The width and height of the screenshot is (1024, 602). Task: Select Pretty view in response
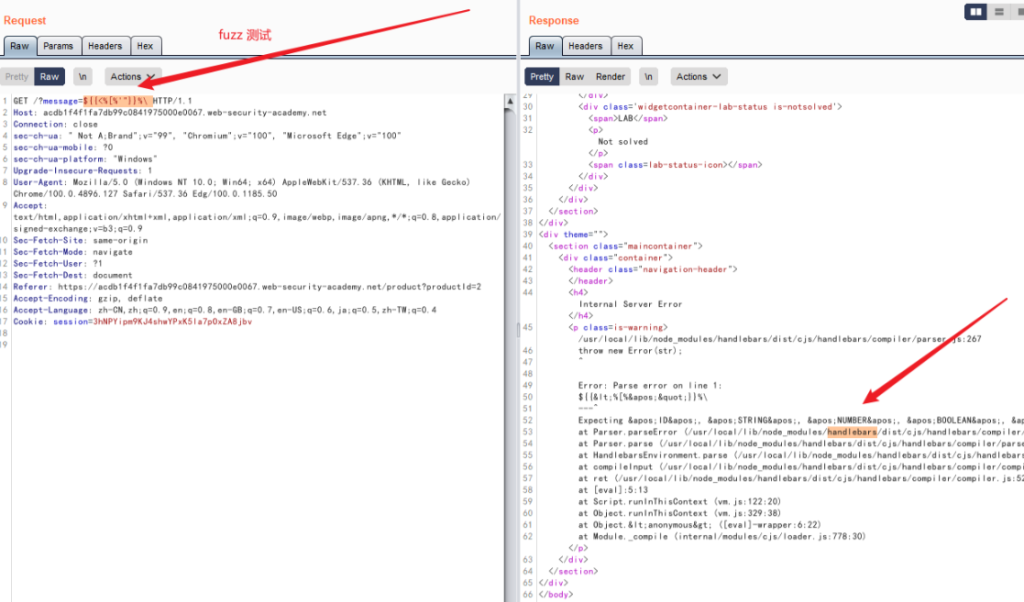pyautogui.click(x=542, y=76)
